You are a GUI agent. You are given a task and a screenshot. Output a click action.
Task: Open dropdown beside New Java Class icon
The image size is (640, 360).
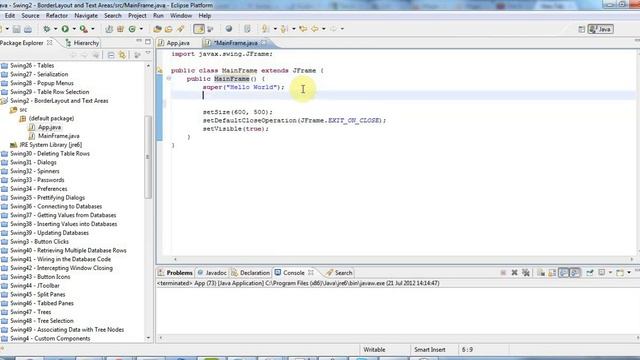(141, 29)
